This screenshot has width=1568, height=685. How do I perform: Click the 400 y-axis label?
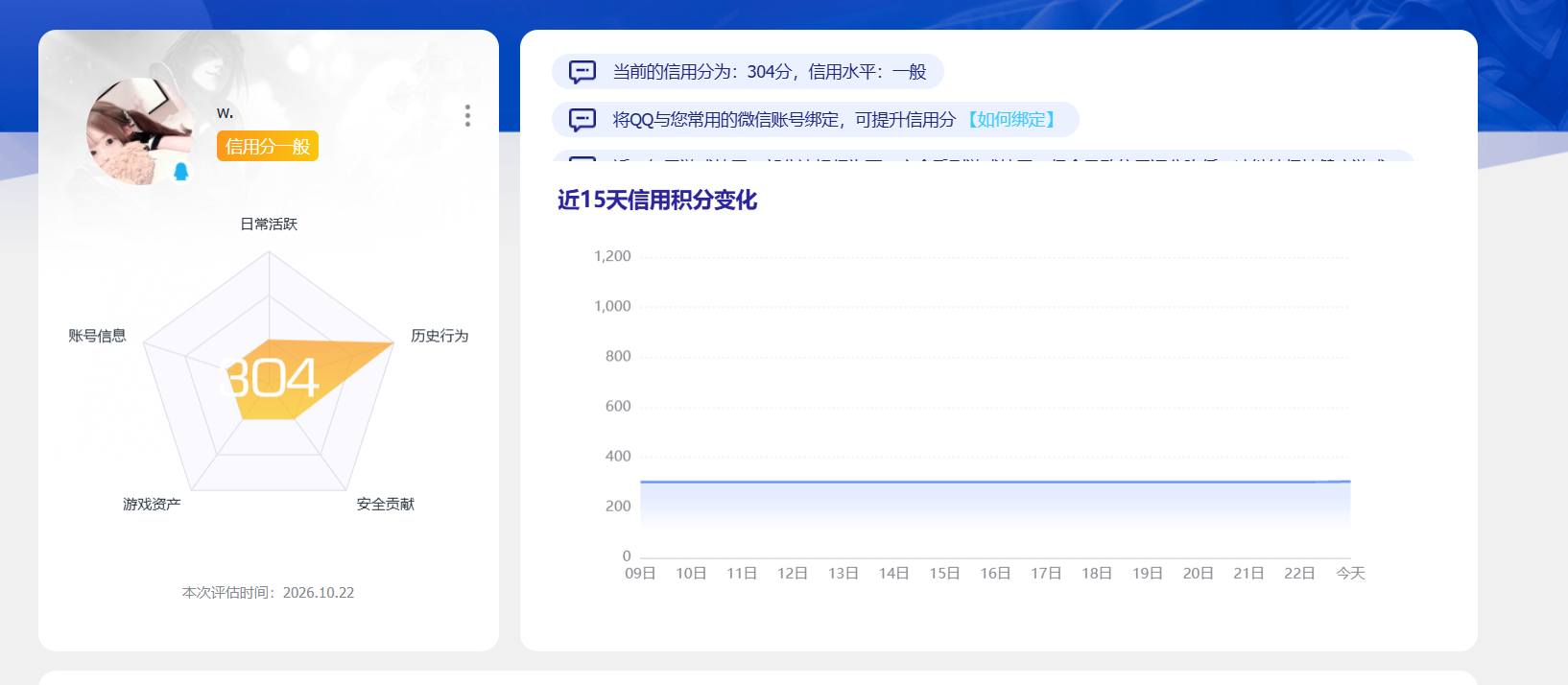(x=618, y=456)
